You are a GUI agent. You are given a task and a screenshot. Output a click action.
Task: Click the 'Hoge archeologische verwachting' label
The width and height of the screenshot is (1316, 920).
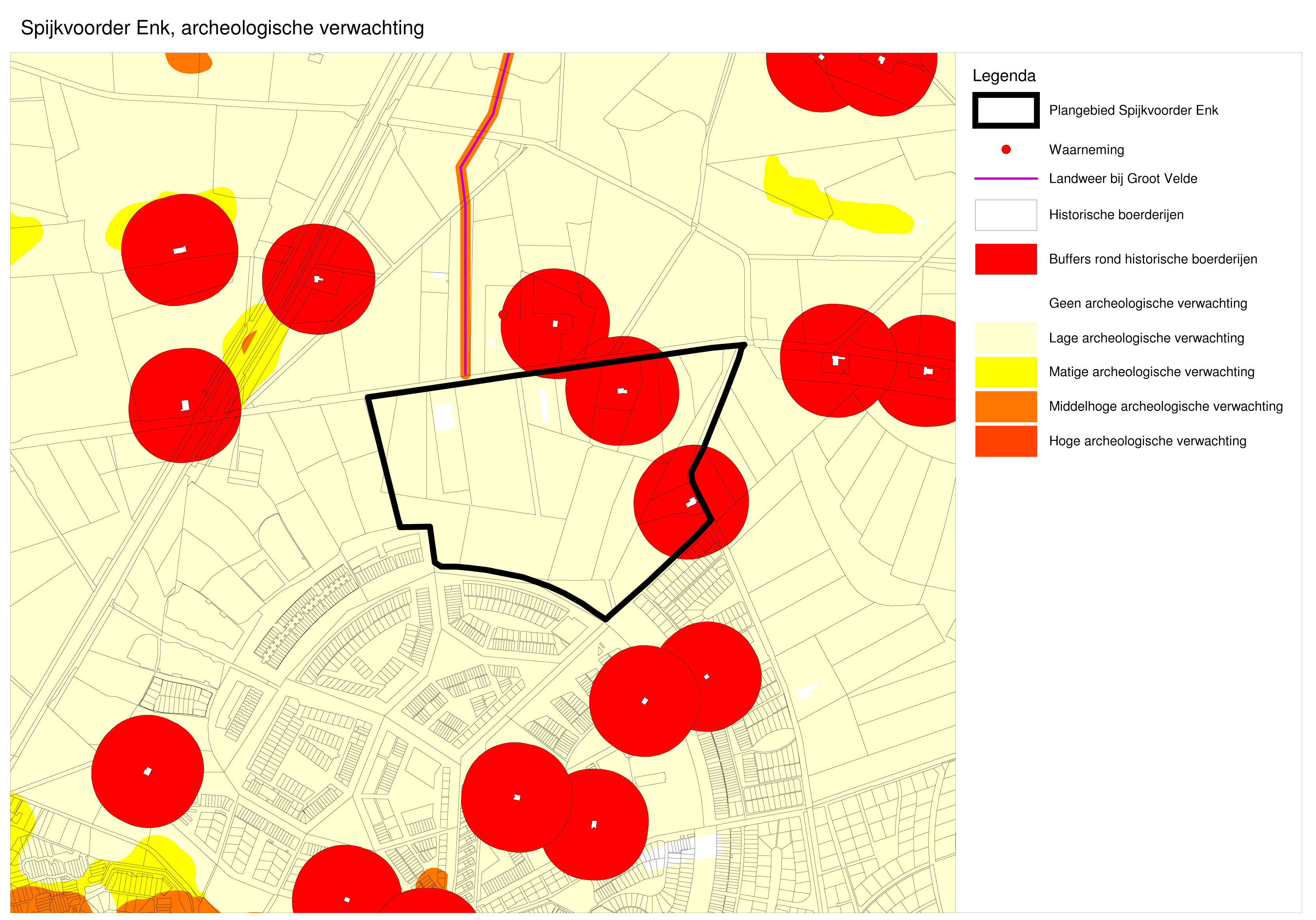1148,440
